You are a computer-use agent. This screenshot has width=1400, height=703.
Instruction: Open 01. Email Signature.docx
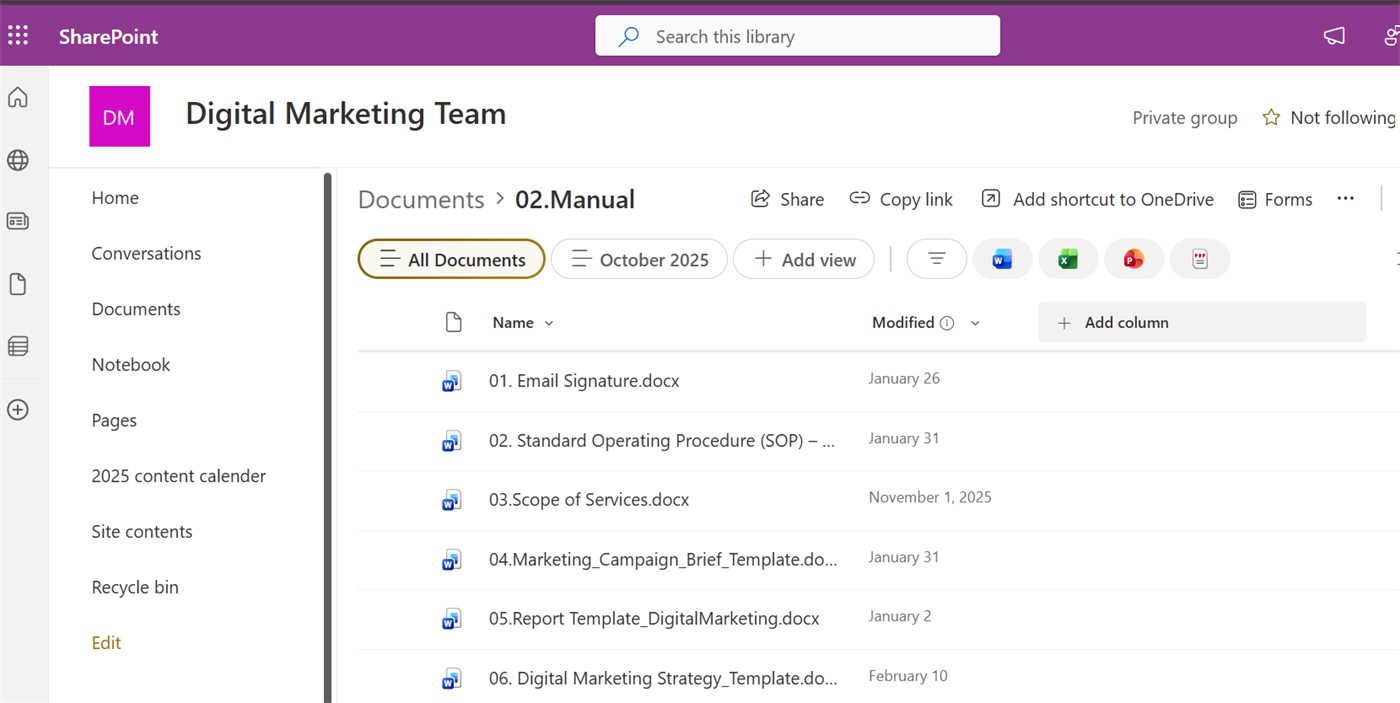pos(584,381)
